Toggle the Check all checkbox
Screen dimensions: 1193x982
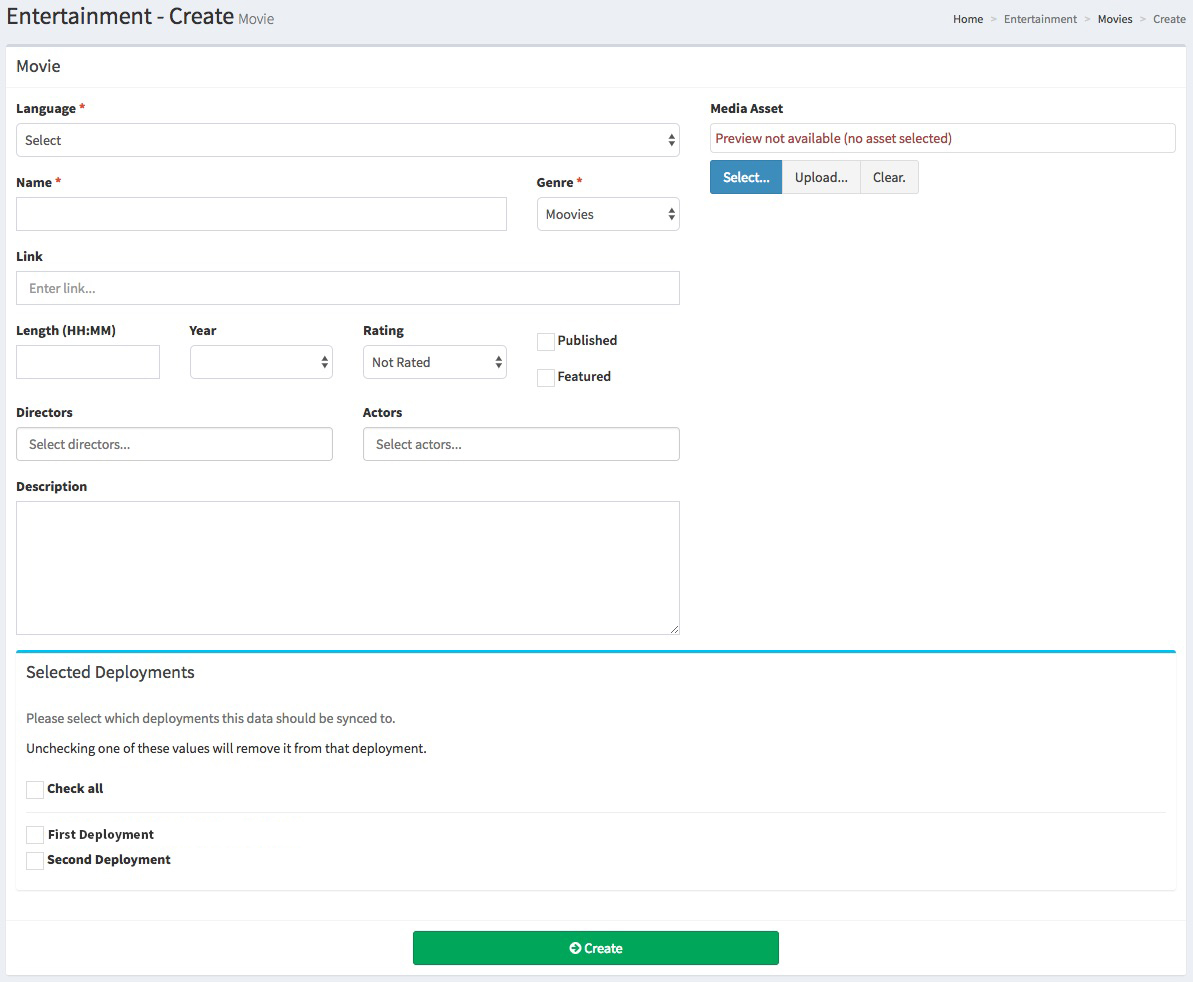tap(35, 790)
